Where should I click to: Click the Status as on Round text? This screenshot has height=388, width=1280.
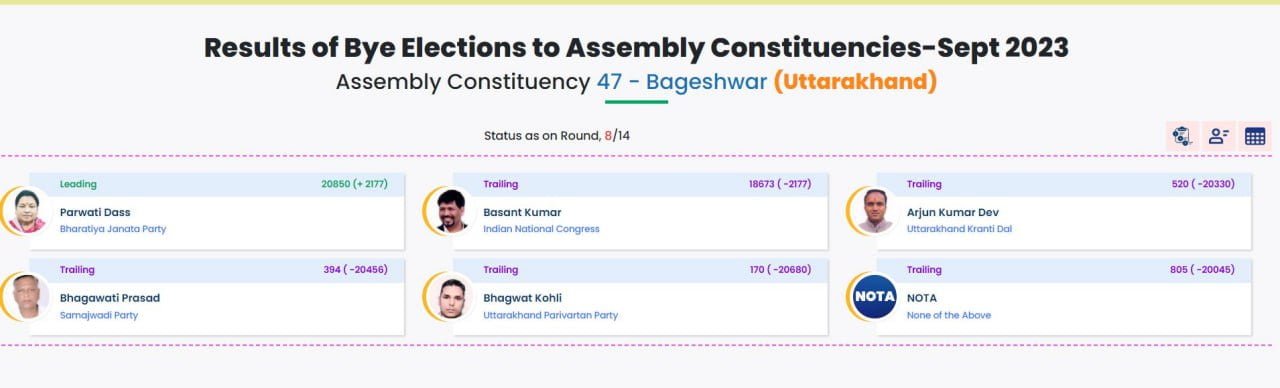pyautogui.click(x=541, y=135)
